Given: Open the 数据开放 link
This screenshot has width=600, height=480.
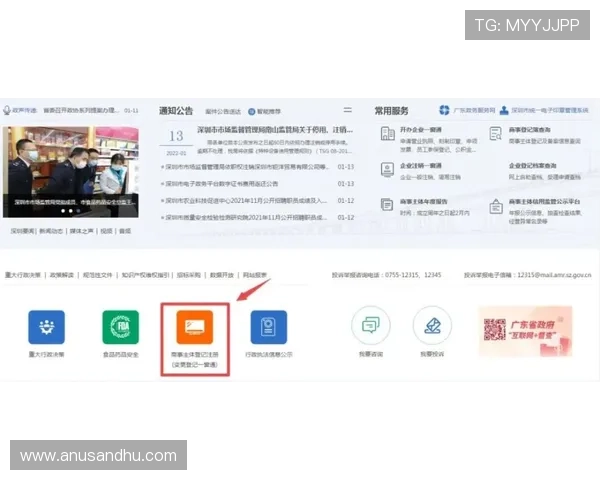Looking at the screenshot, I should coord(222,275).
